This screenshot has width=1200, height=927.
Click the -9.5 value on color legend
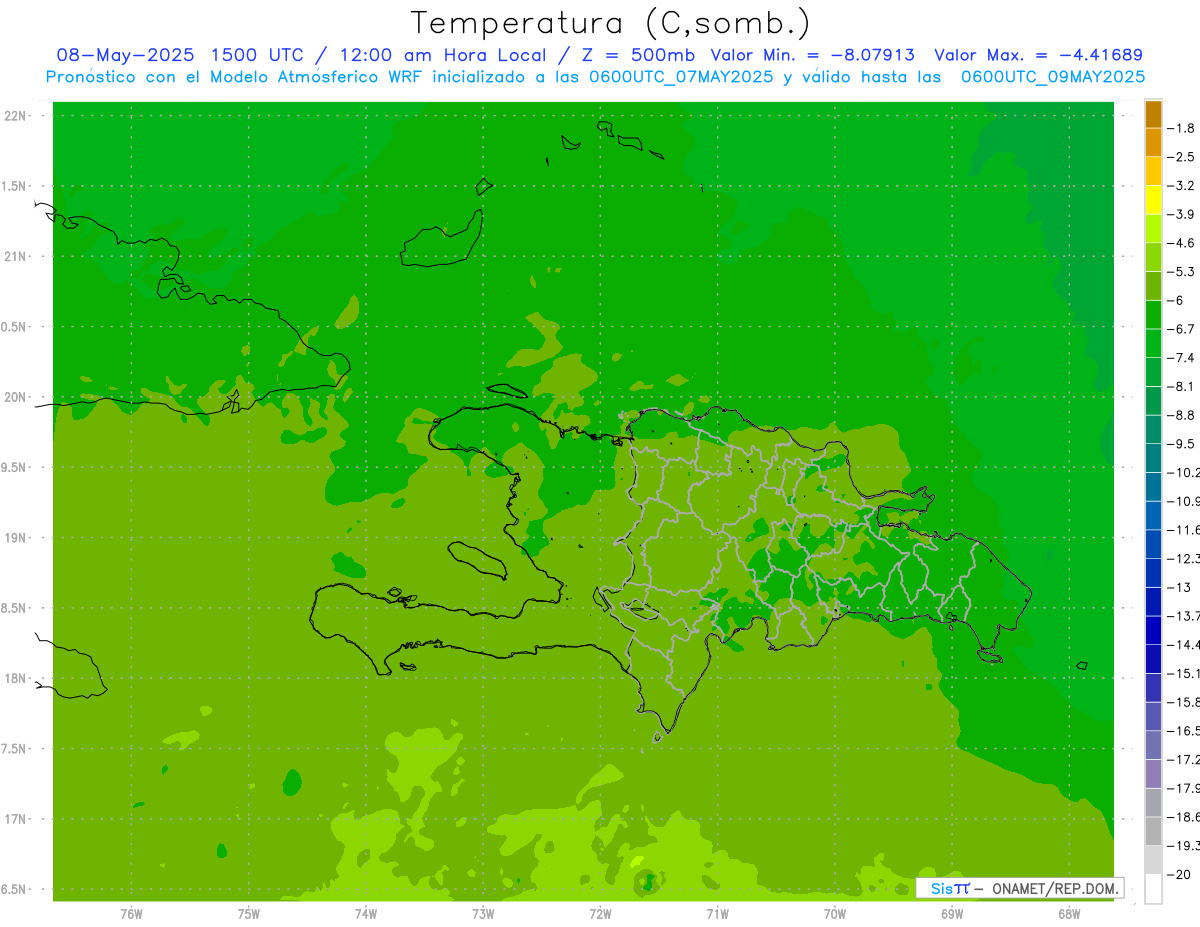[x=1182, y=444]
